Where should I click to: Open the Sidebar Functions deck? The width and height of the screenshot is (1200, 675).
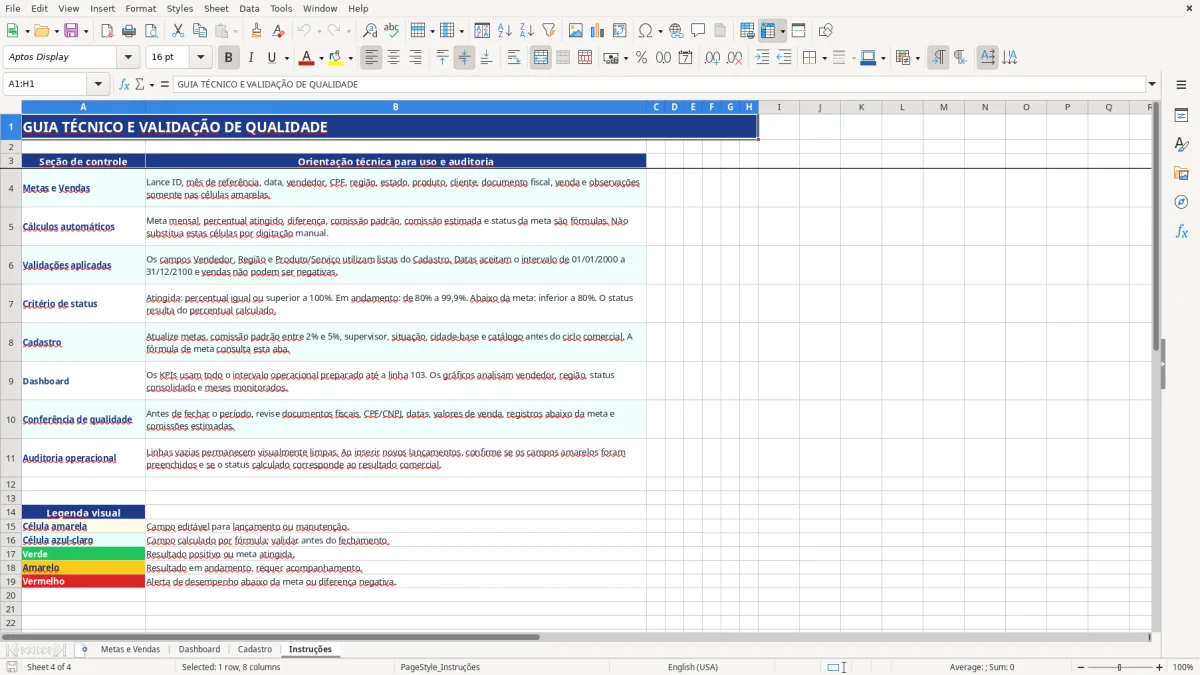click(1181, 232)
